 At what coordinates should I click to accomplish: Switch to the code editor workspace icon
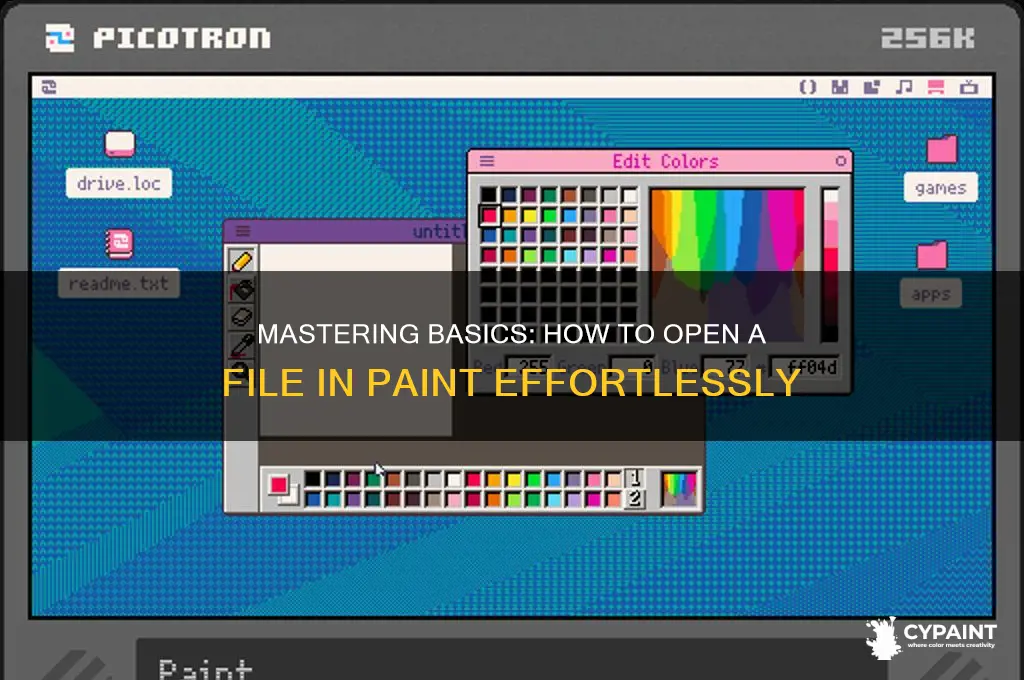click(x=808, y=87)
